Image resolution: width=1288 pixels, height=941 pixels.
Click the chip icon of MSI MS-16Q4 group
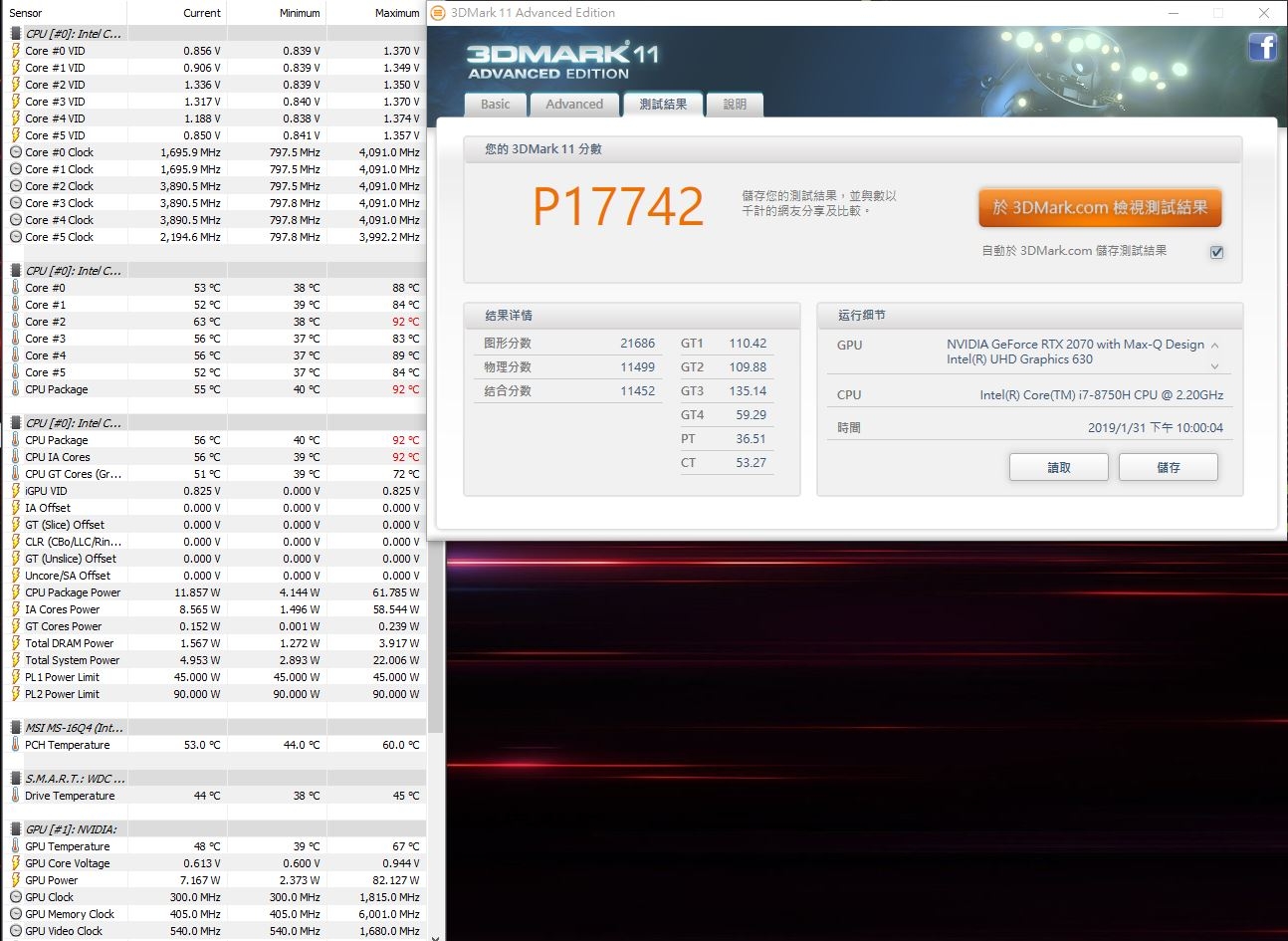click(16, 728)
